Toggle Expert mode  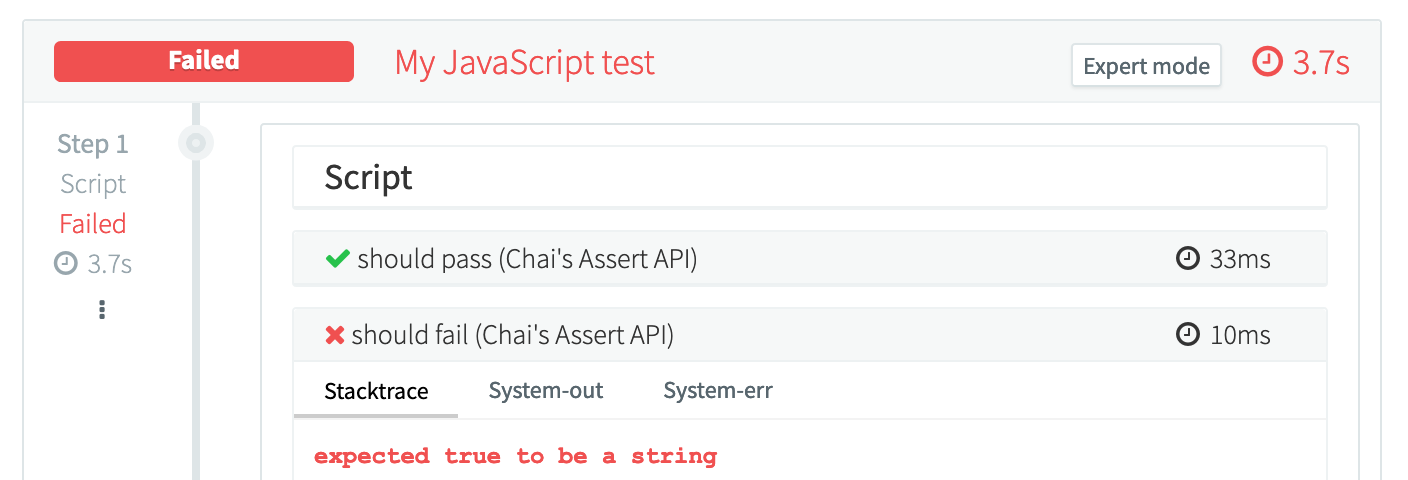(1146, 66)
